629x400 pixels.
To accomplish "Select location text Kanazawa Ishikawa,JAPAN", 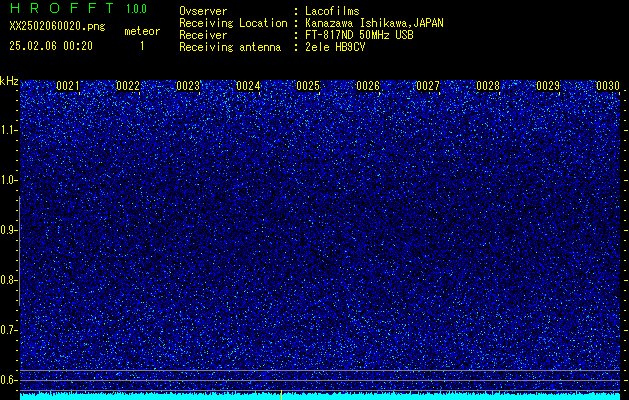I will click(x=374, y=23).
